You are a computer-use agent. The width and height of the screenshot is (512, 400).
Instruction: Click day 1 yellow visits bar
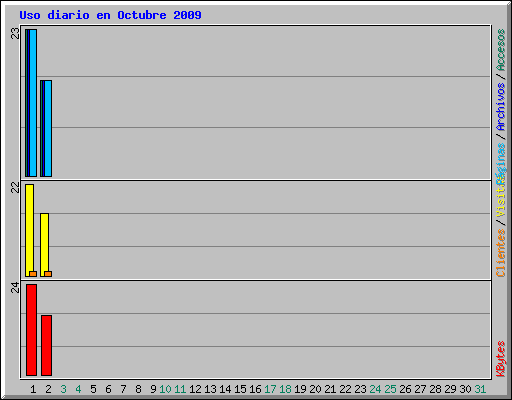29,230
